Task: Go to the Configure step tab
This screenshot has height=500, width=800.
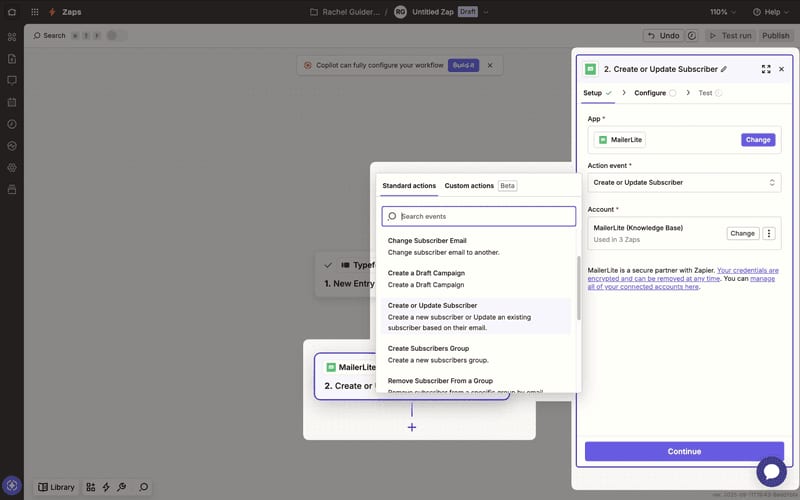Action: [655, 93]
